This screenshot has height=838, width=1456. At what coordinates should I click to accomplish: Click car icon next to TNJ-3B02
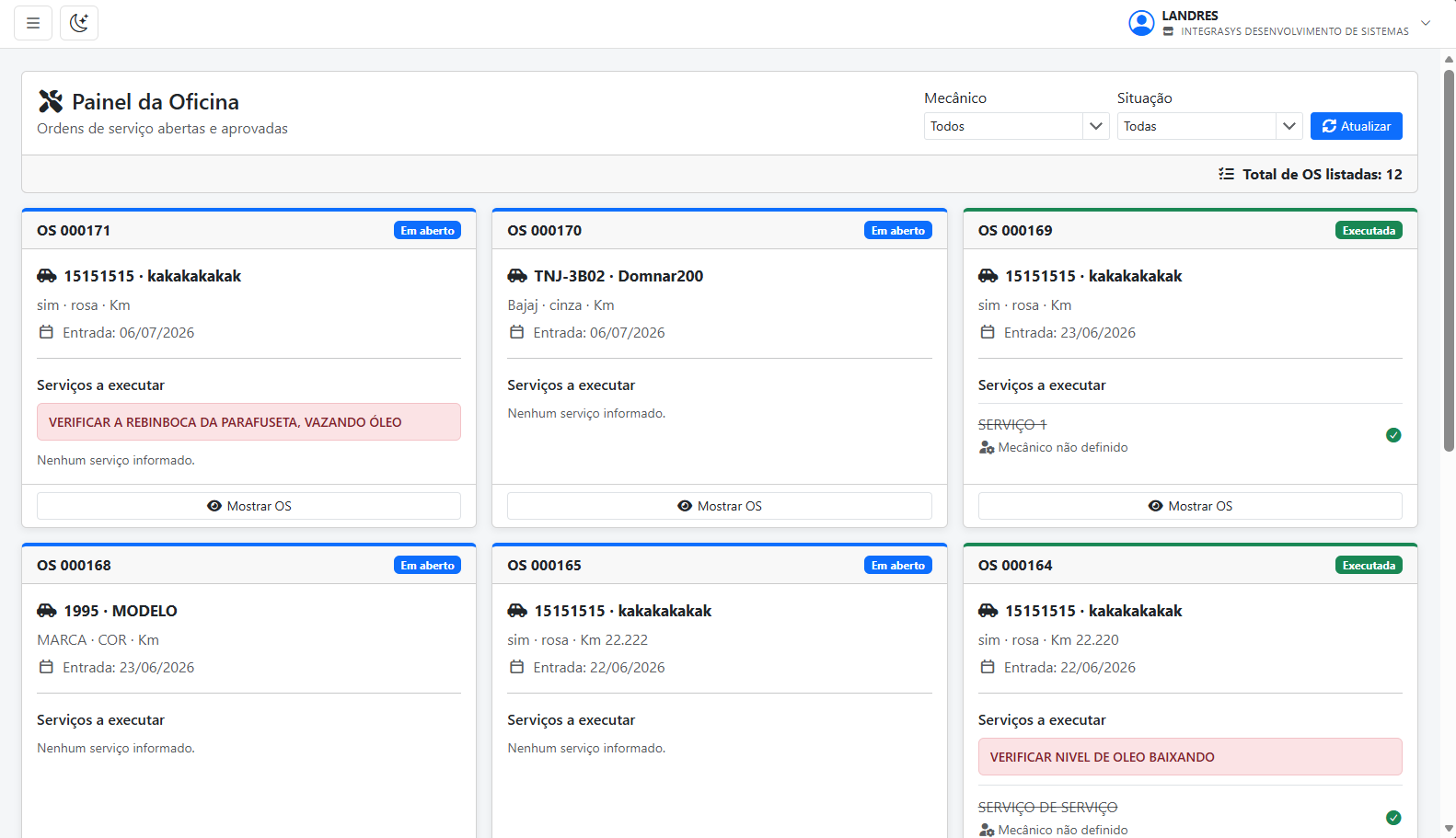pos(517,276)
